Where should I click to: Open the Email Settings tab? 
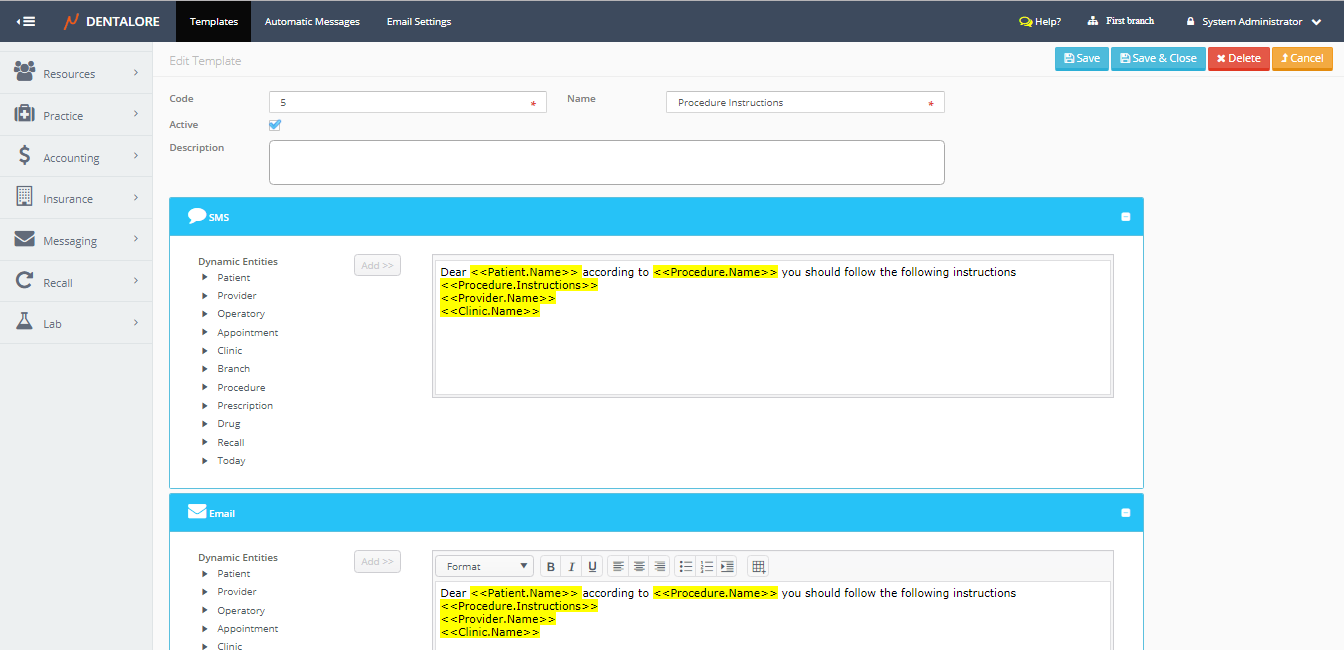click(418, 21)
